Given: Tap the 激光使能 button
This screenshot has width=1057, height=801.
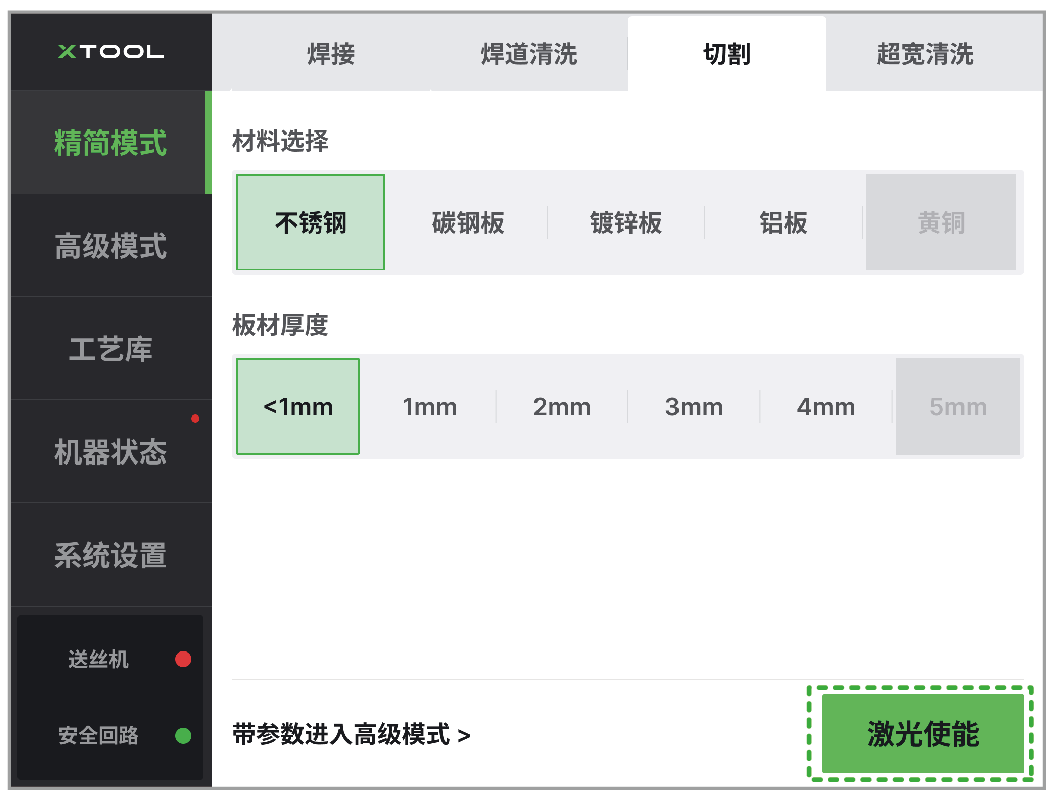Looking at the screenshot, I should [x=923, y=734].
